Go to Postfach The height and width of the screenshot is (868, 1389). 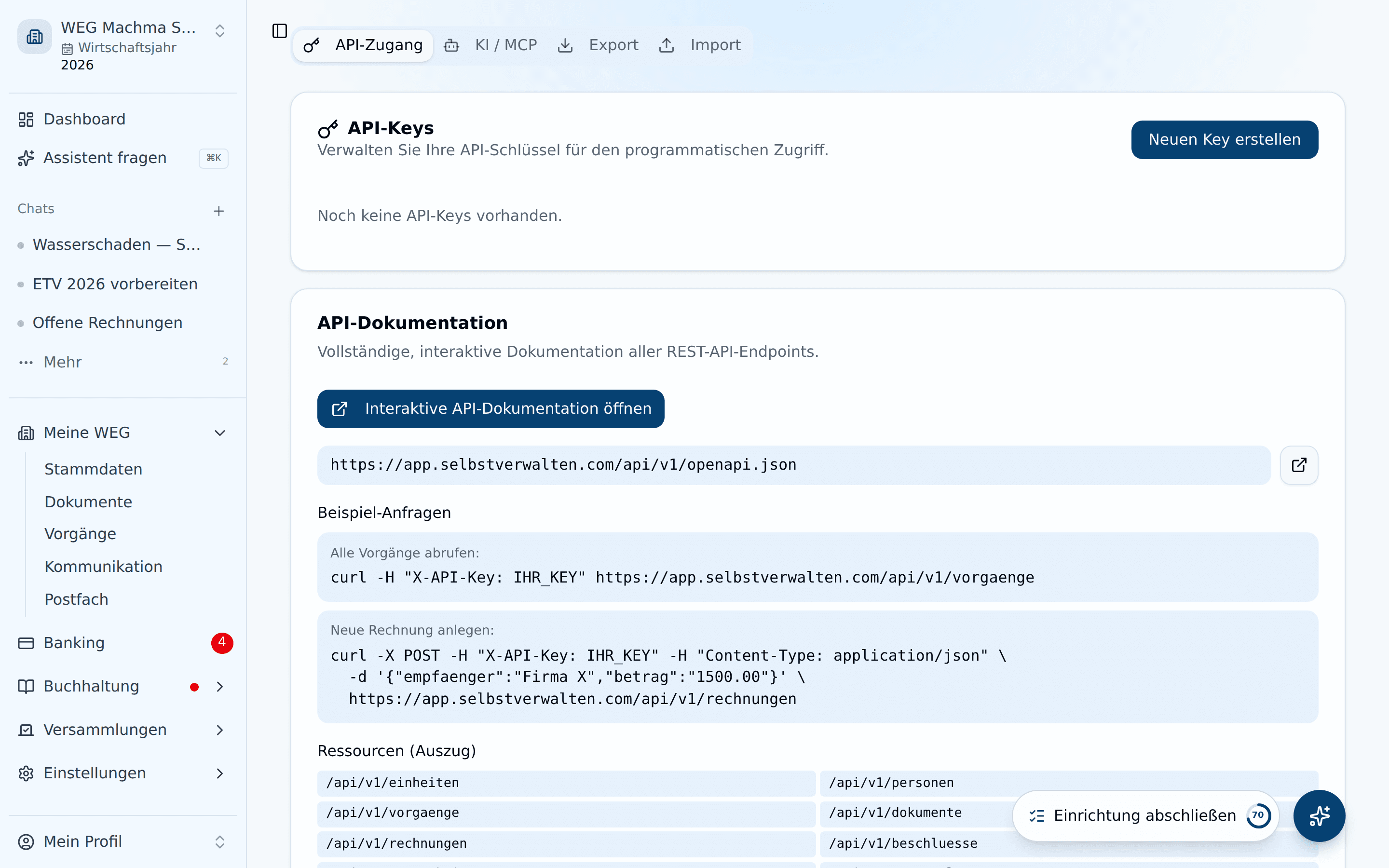pyautogui.click(x=76, y=599)
